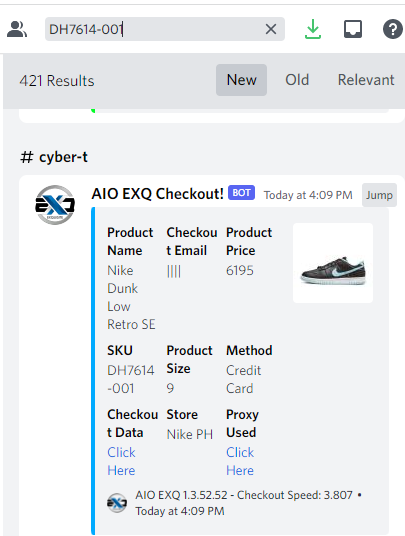Viewport: 405px width, 536px height.
Task: Open the member list icon
Action: [17, 29]
